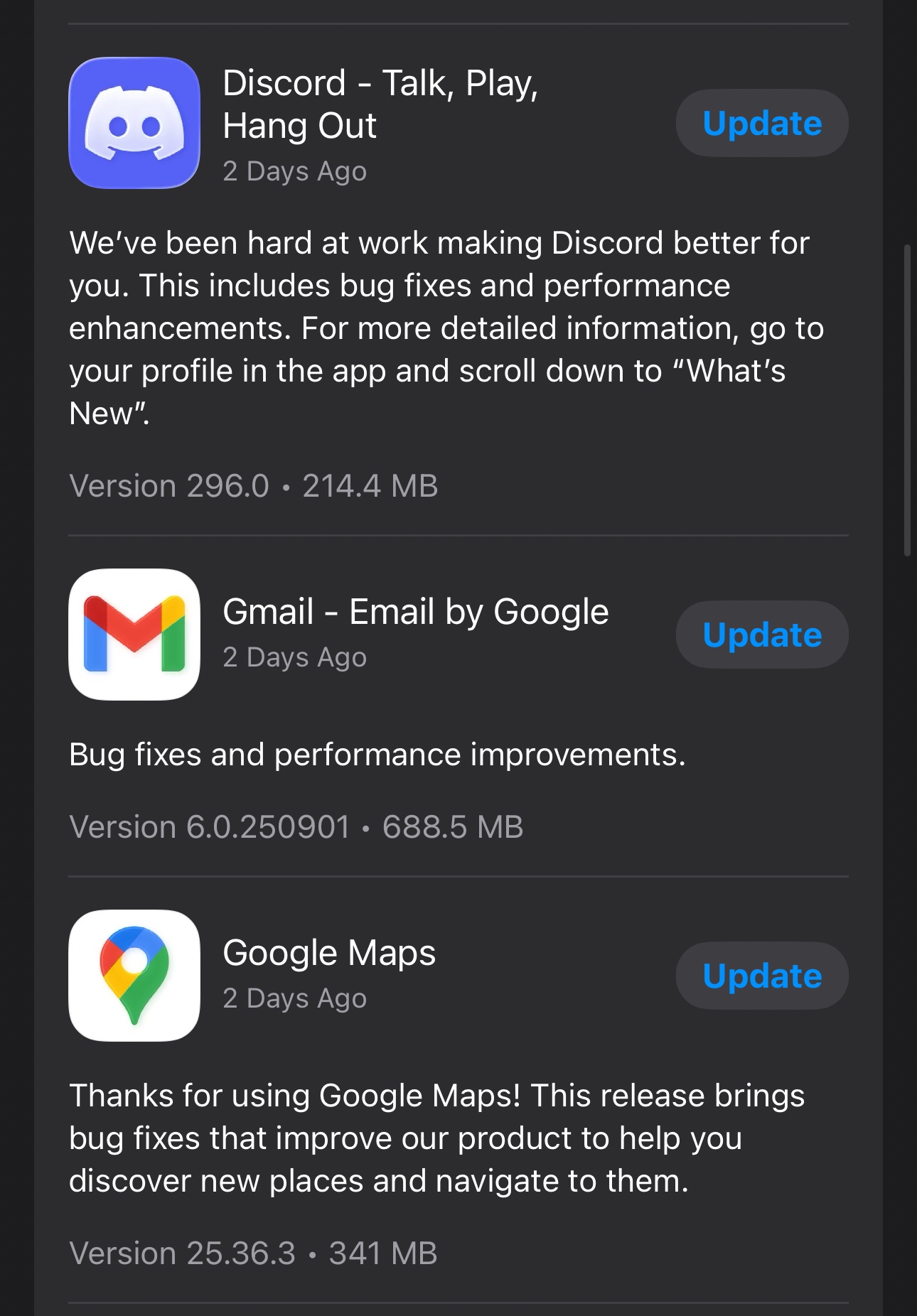The image size is (917, 1316).
Task: Click Gmail's Version 6.0.250901 label
Action: tap(210, 827)
